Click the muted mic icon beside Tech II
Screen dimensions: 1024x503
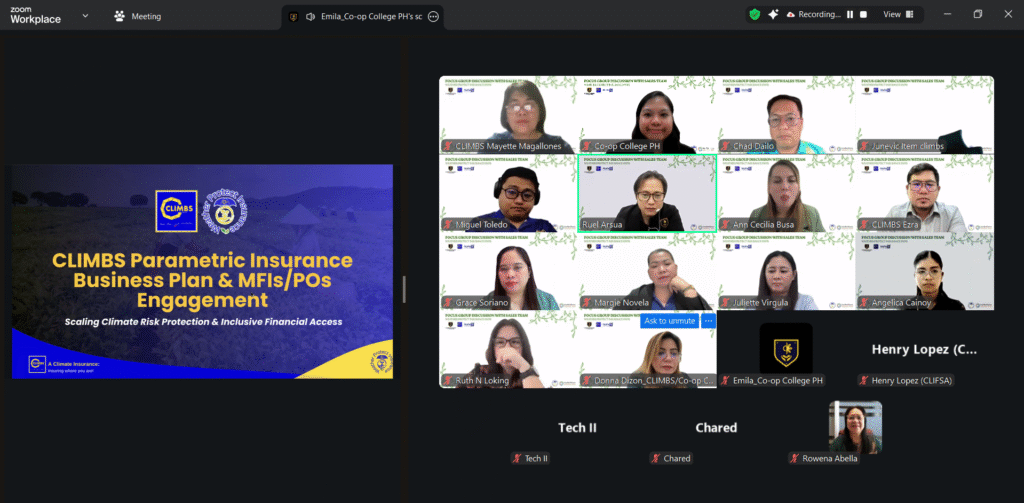tap(517, 459)
